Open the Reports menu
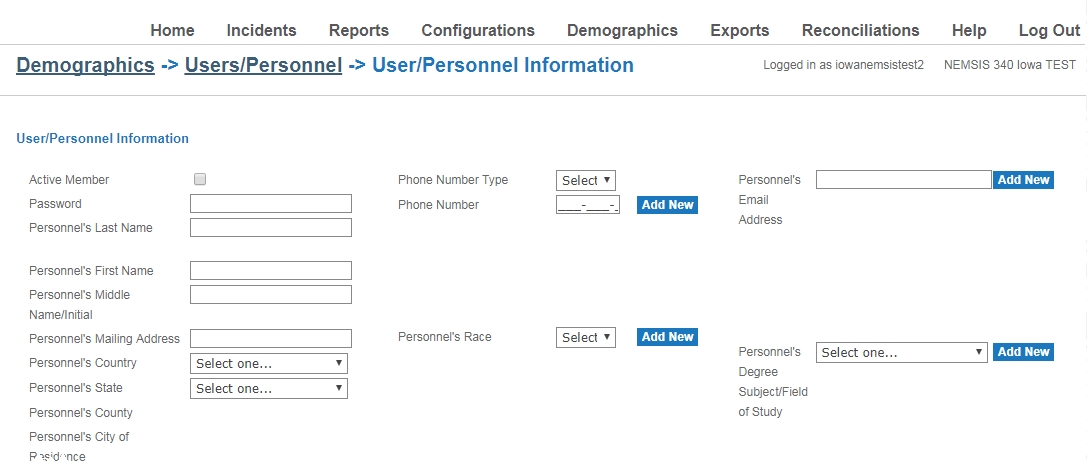This screenshot has width=1087, height=462. 359,30
